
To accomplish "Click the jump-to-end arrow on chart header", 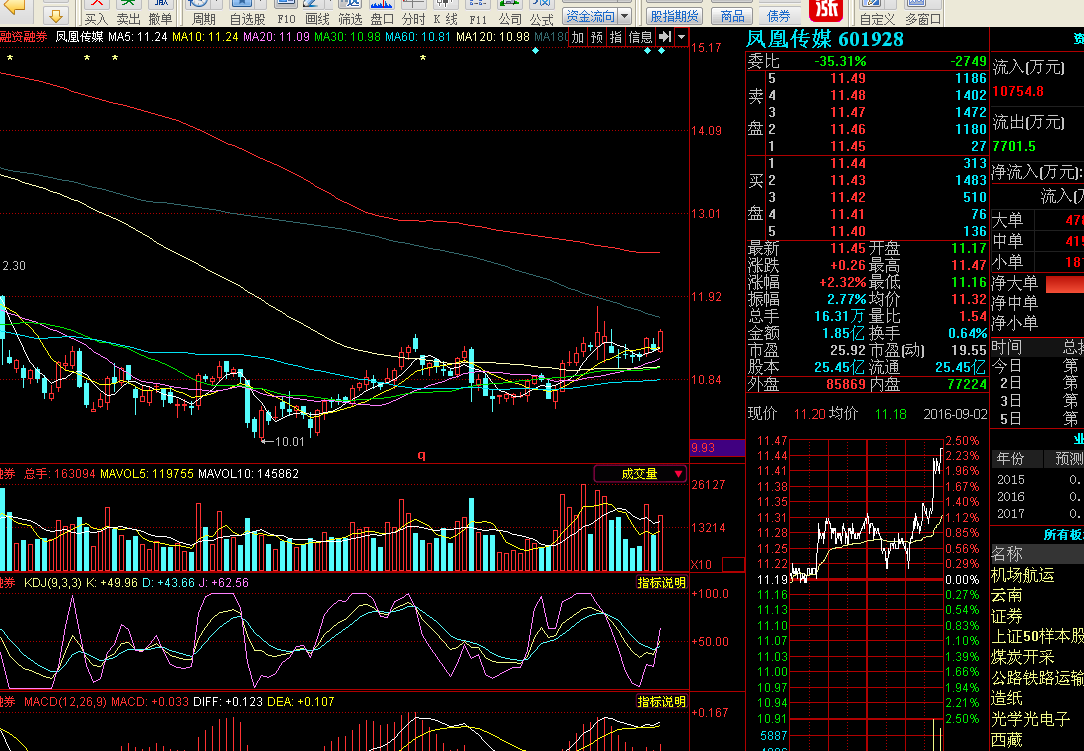I will coord(664,37).
